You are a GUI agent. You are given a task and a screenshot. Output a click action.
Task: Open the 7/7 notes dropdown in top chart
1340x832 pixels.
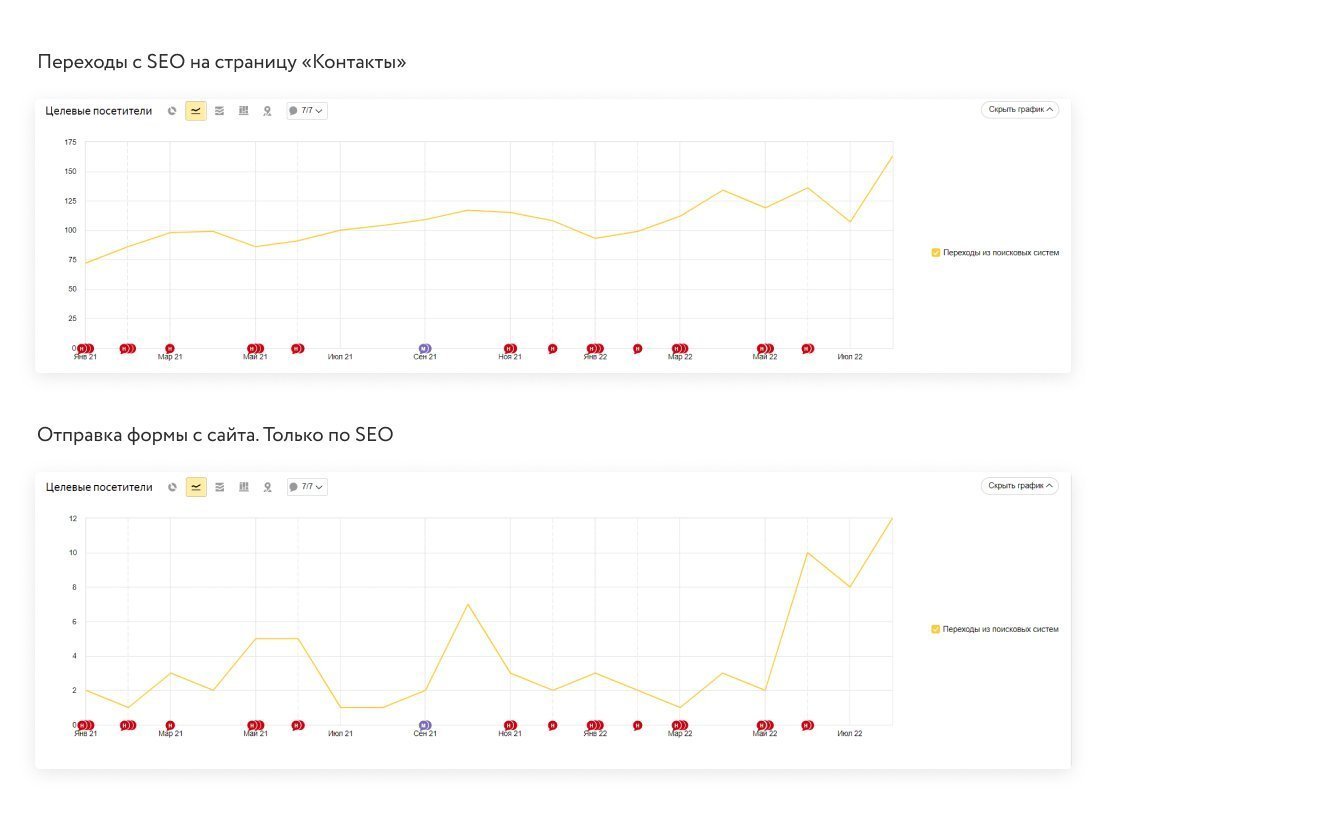coord(307,111)
